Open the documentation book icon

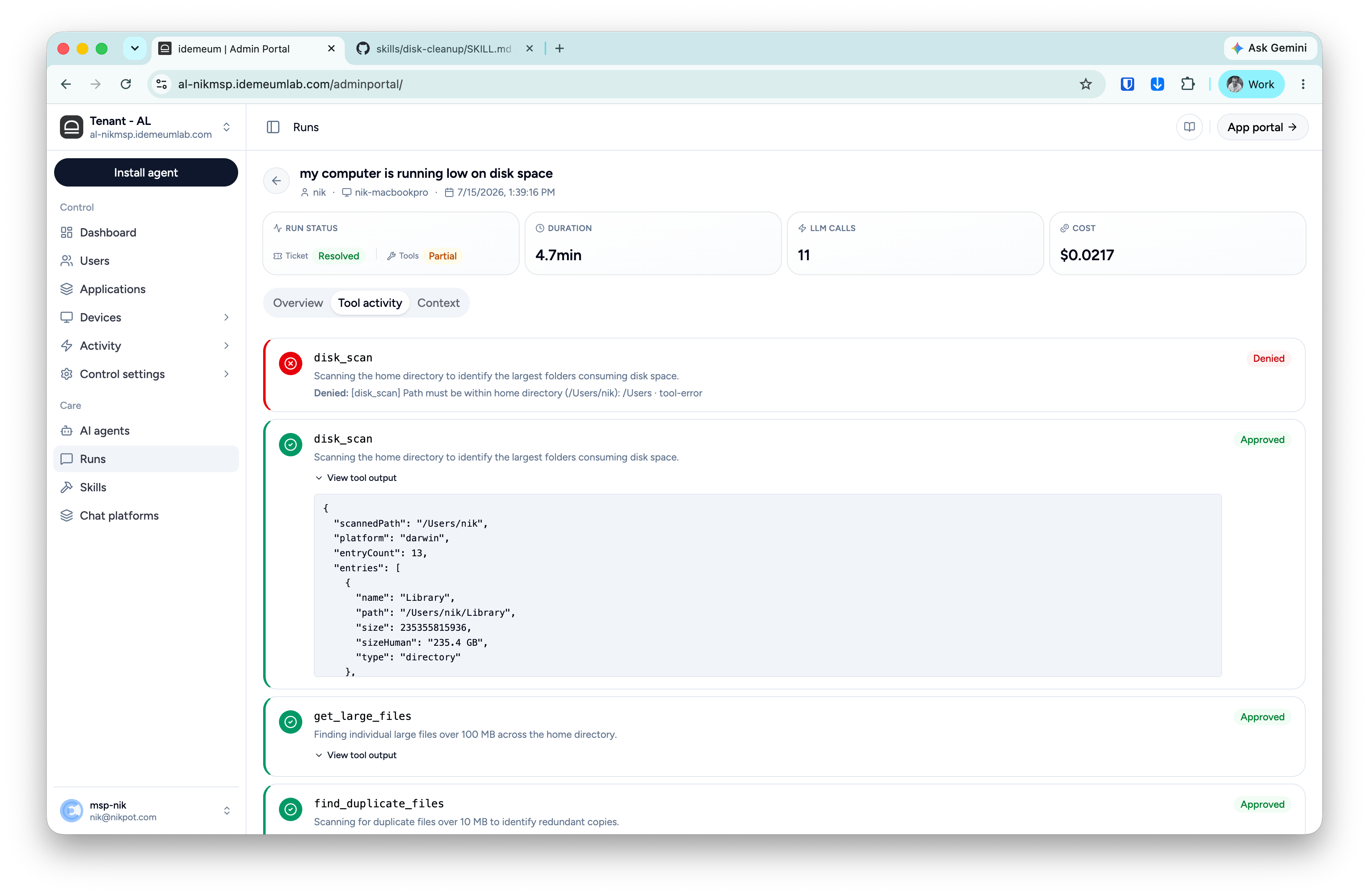pos(1190,127)
